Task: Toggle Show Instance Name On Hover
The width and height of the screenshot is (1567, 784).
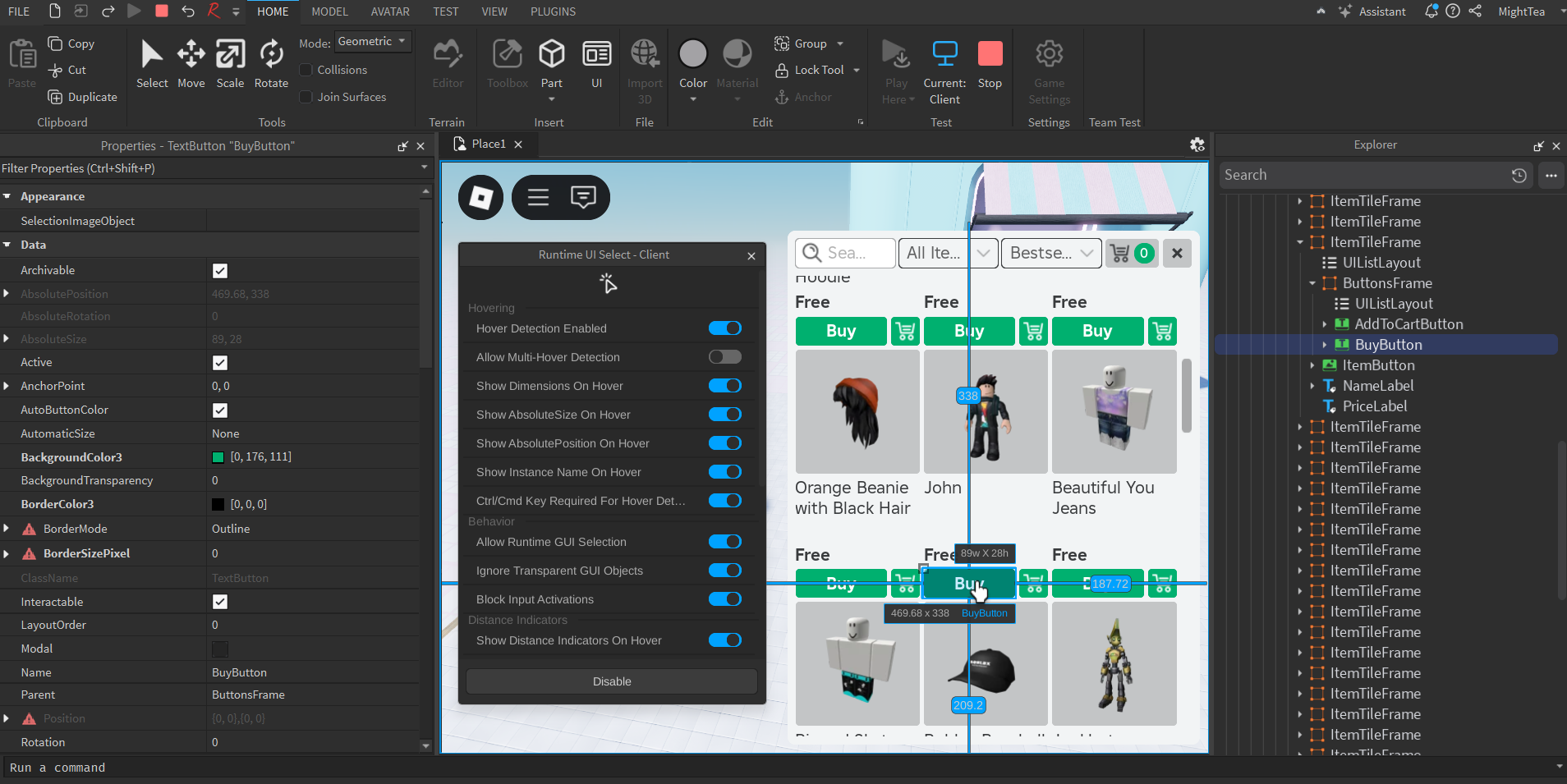Action: point(725,472)
